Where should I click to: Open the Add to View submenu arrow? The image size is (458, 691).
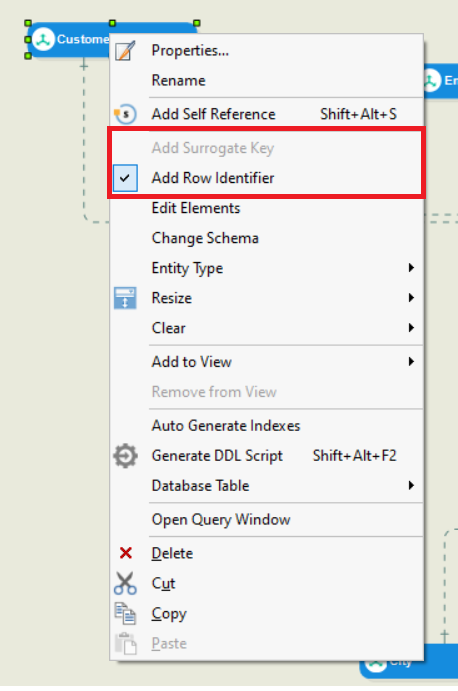coord(411,362)
